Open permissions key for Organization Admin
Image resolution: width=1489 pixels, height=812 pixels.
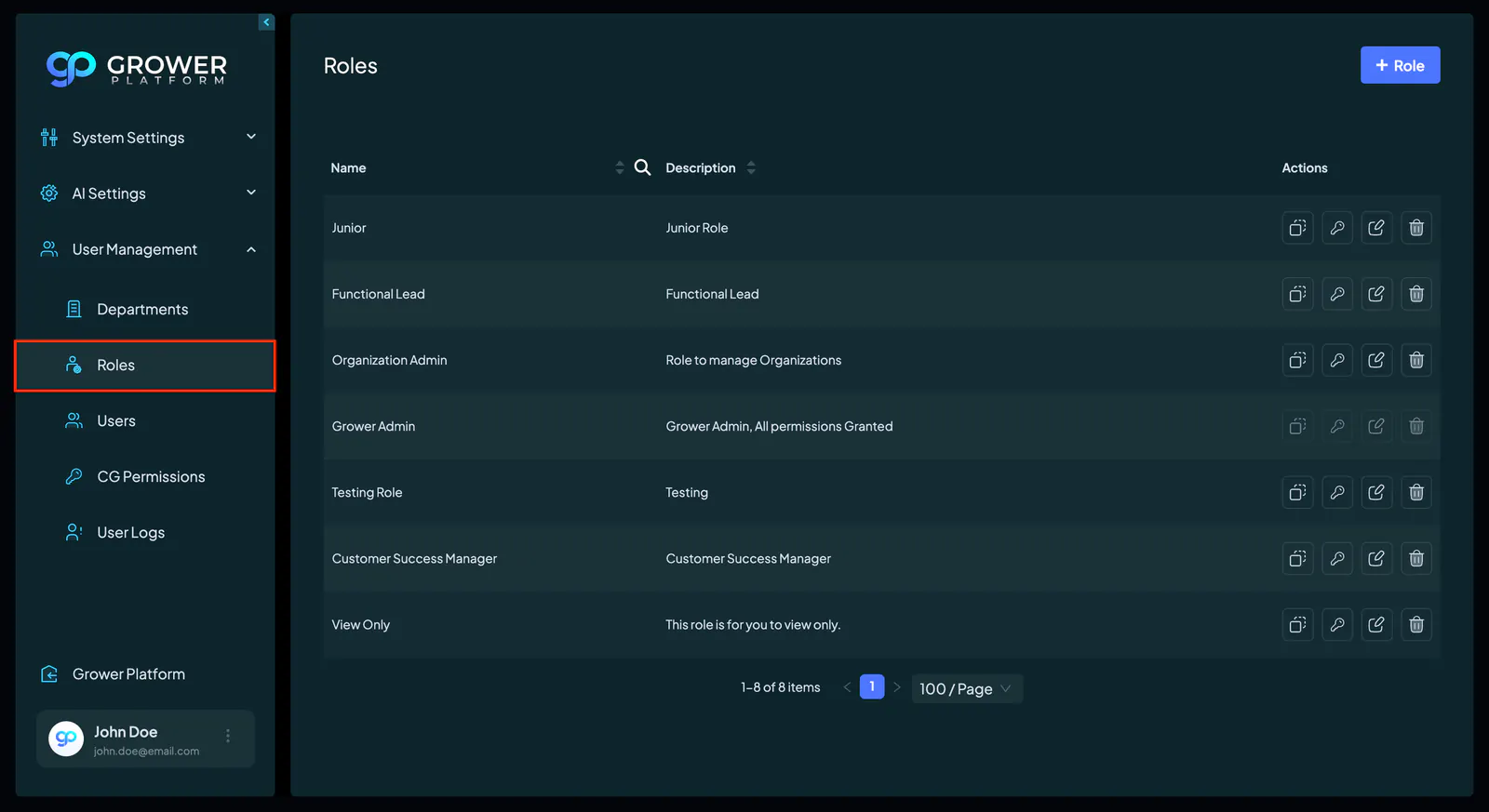pos(1337,360)
